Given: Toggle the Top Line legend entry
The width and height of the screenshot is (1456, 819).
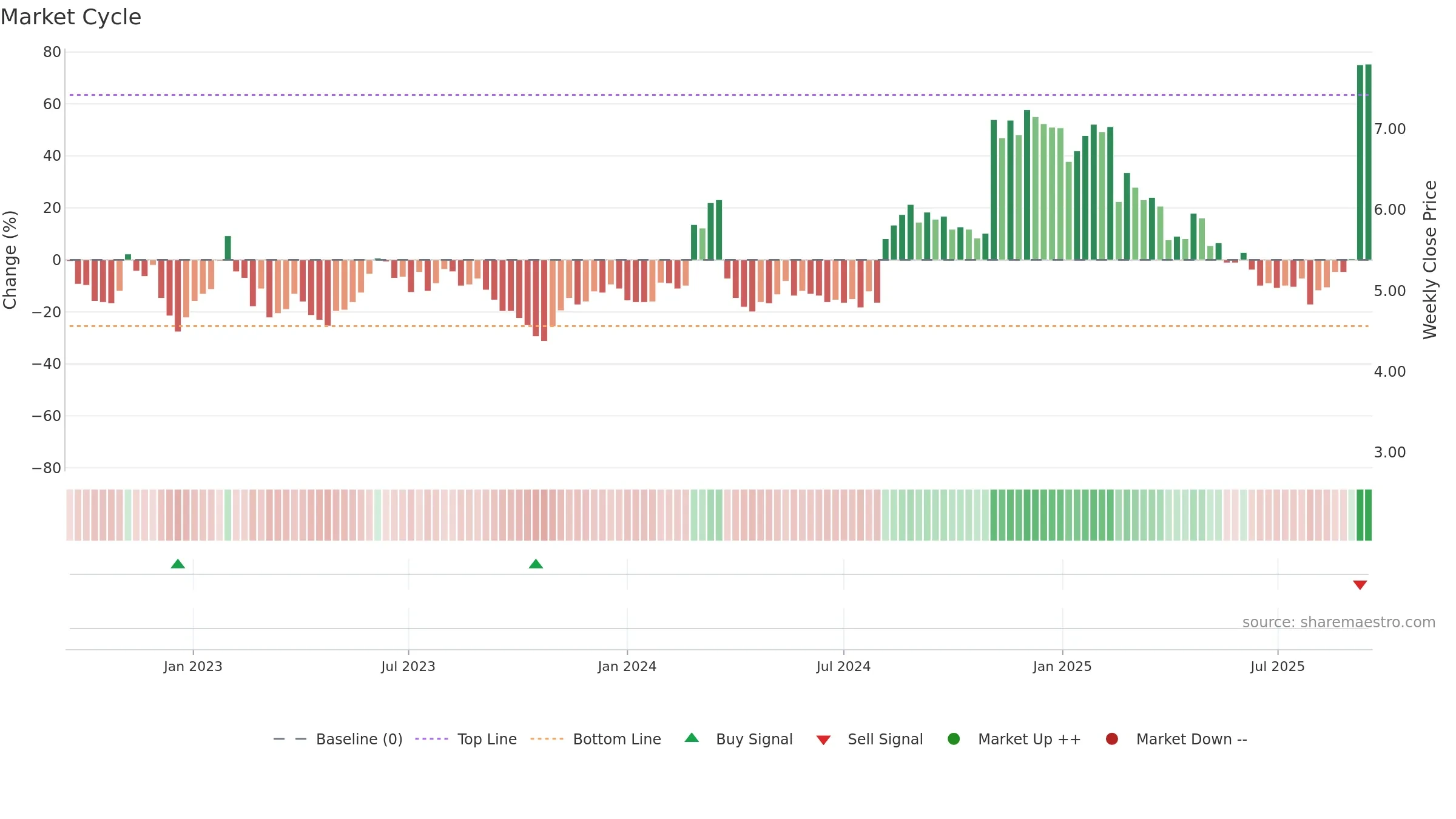Looking at the screenshot, I should [466, 739].
